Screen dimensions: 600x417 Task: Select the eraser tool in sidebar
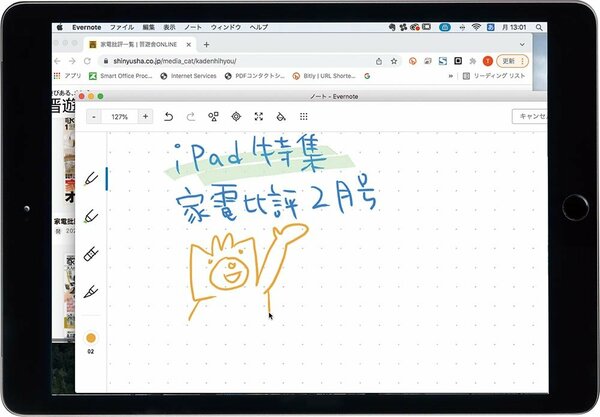[x=91, y=254]
